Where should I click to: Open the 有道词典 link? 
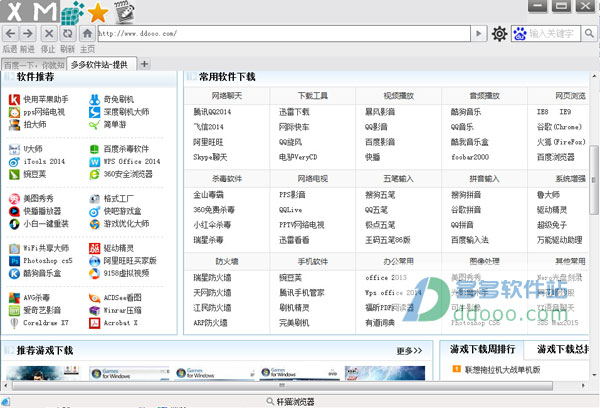coord(380,323)
